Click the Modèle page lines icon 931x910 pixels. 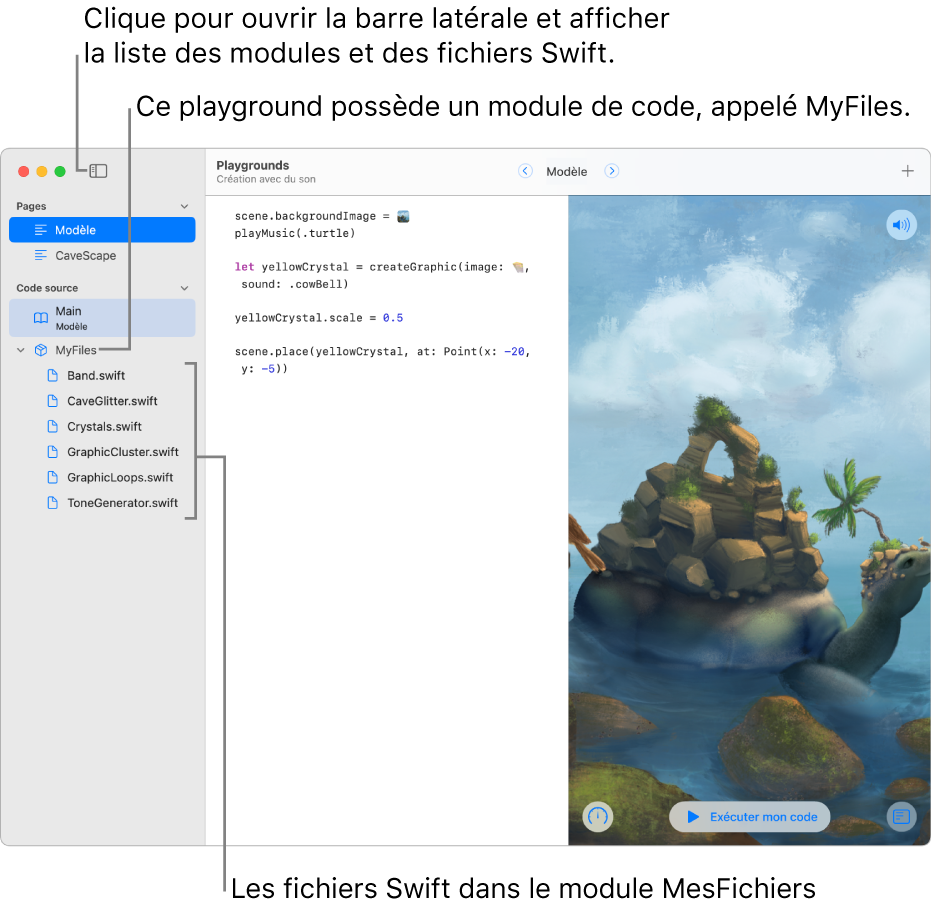(x=40, y=230)
